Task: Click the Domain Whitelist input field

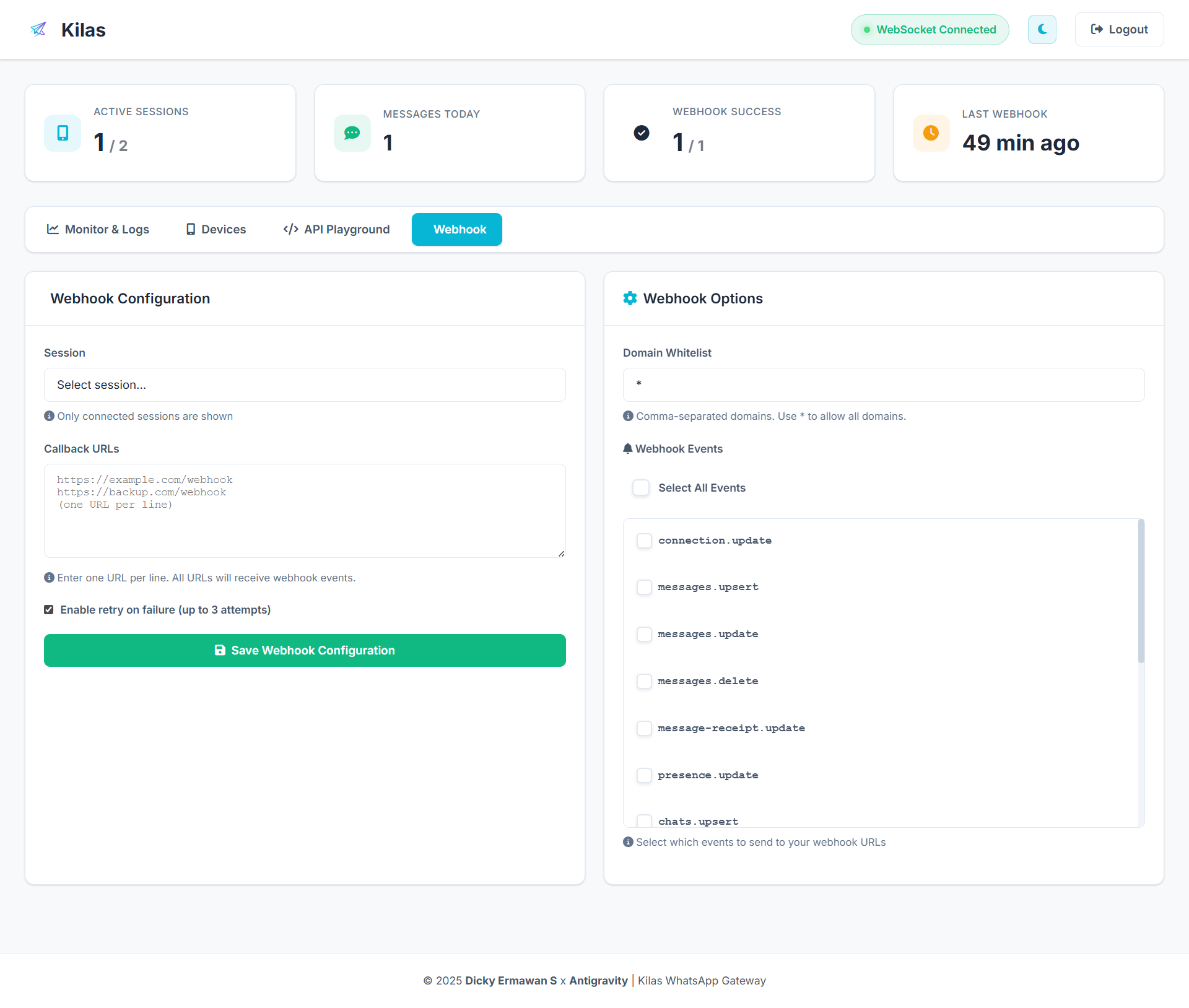Action: click(884, 385)
